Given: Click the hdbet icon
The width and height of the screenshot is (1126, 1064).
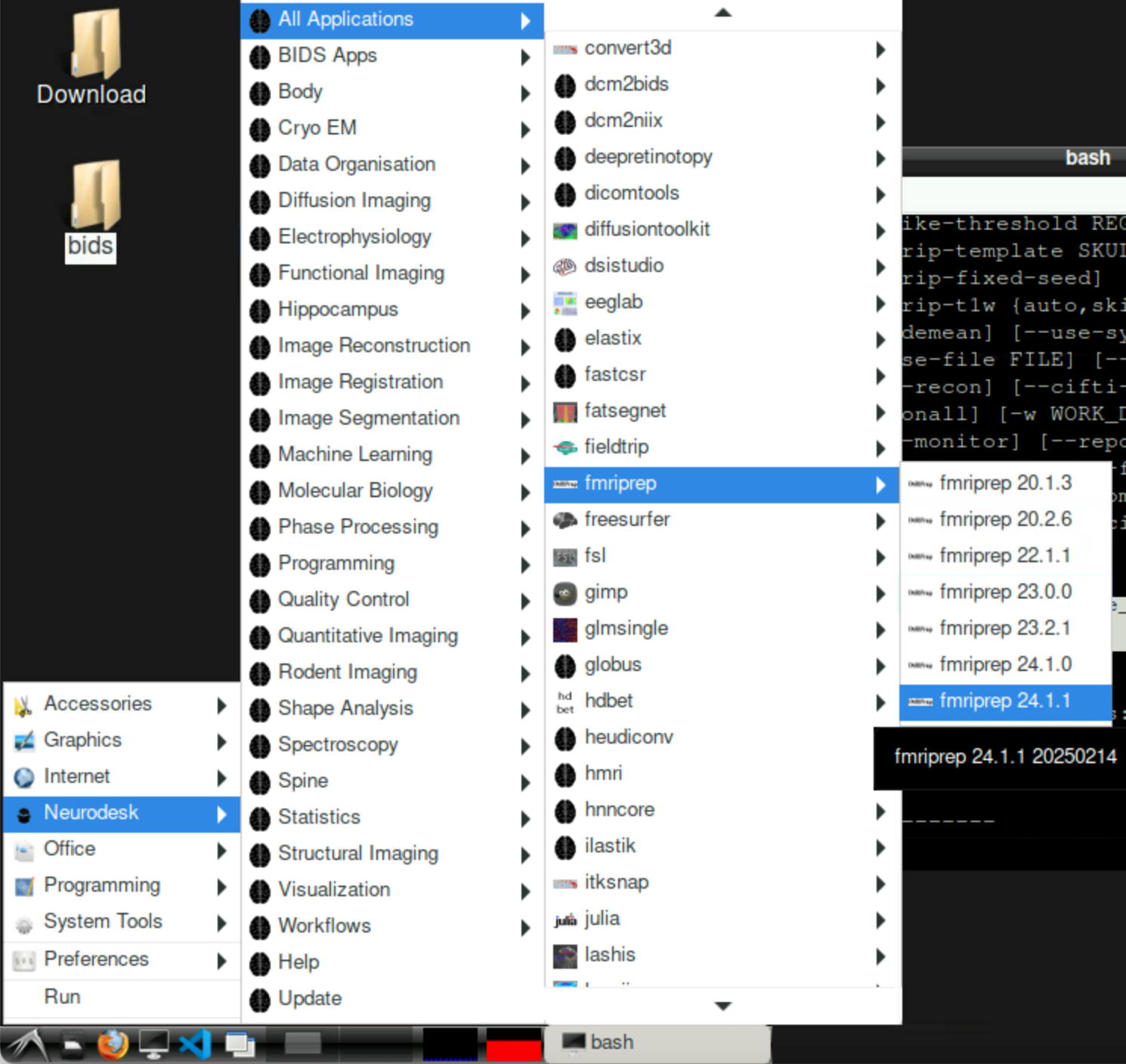Looking at the screenshot, I should pyautogui.click(x=565, y=702).
